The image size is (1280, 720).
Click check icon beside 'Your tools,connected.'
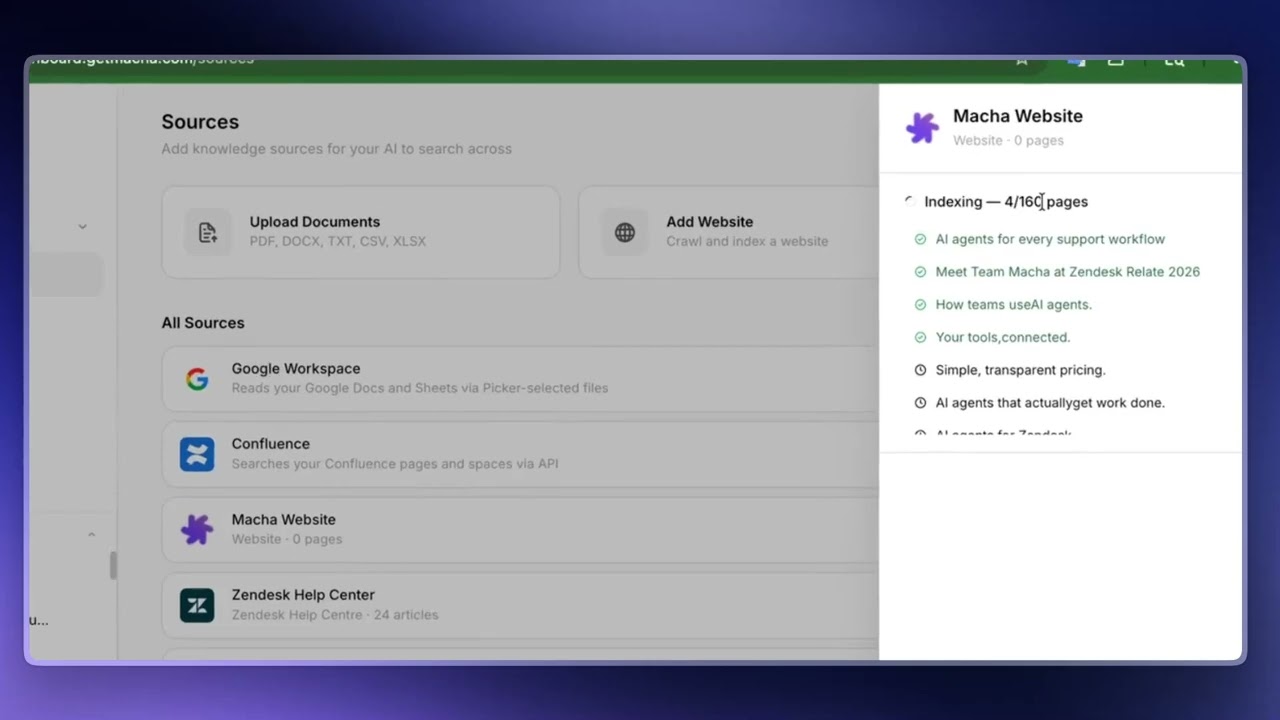[920, 337]
